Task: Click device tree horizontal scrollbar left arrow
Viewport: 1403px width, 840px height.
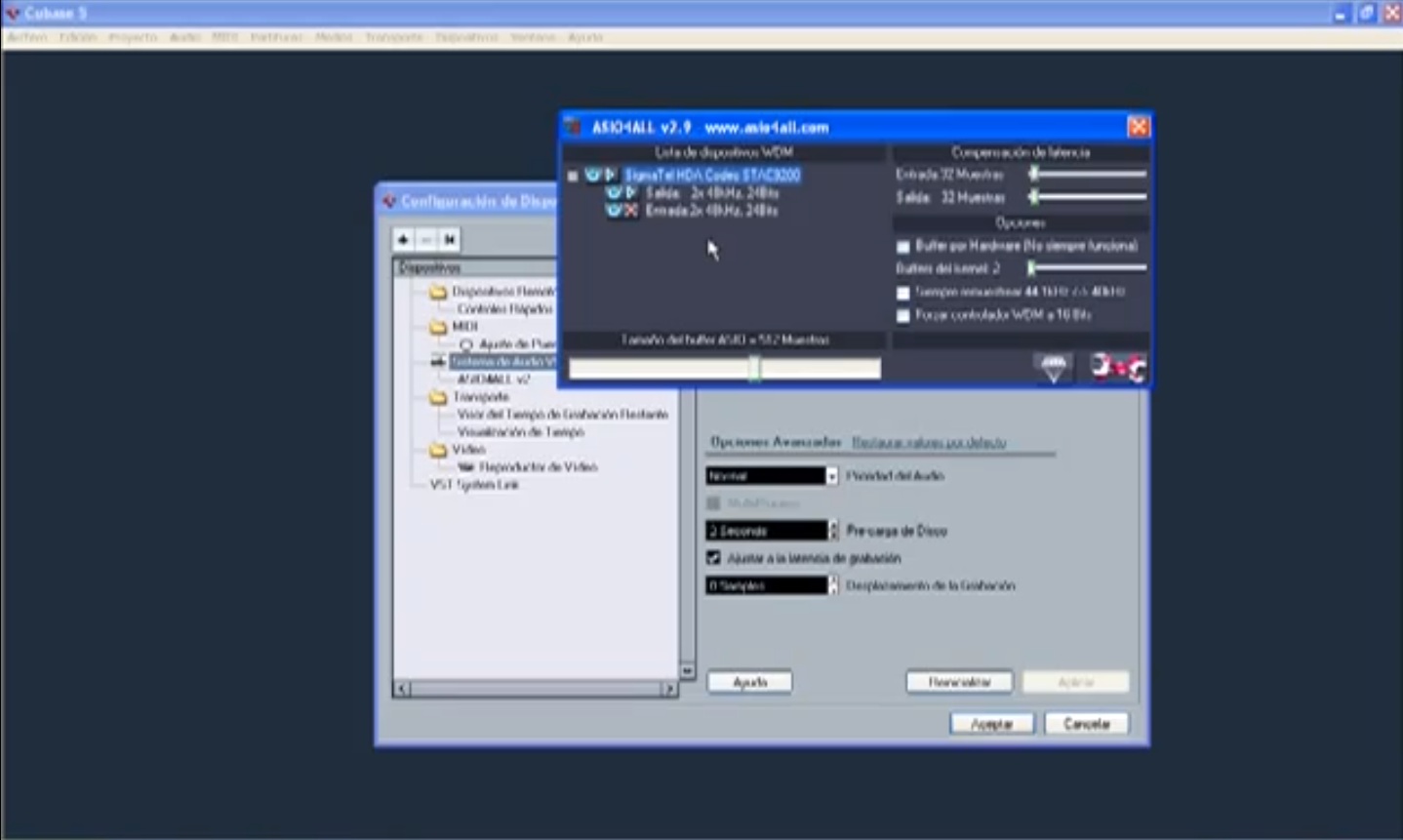Action: coord(402,689)
